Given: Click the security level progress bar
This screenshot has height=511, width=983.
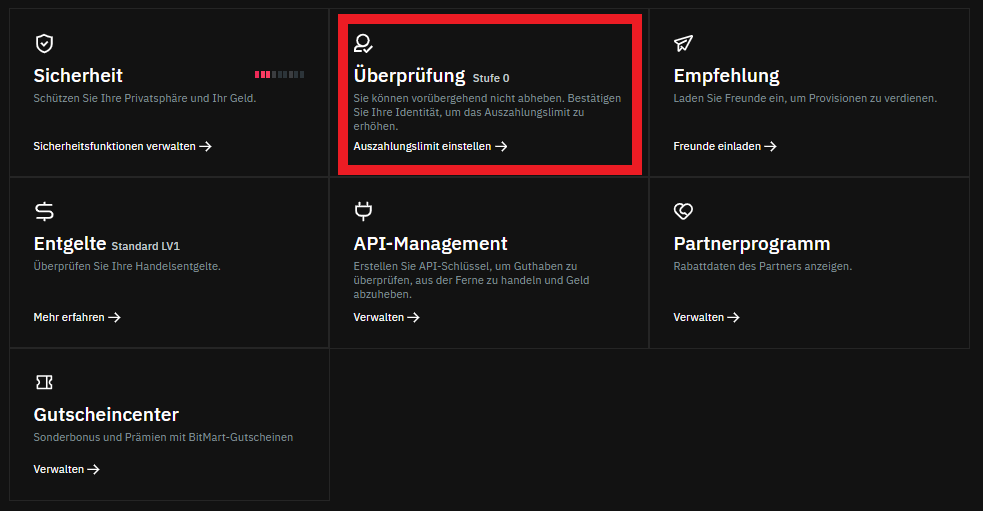Looking at the screenshot, I should click(x=280, y=74).
